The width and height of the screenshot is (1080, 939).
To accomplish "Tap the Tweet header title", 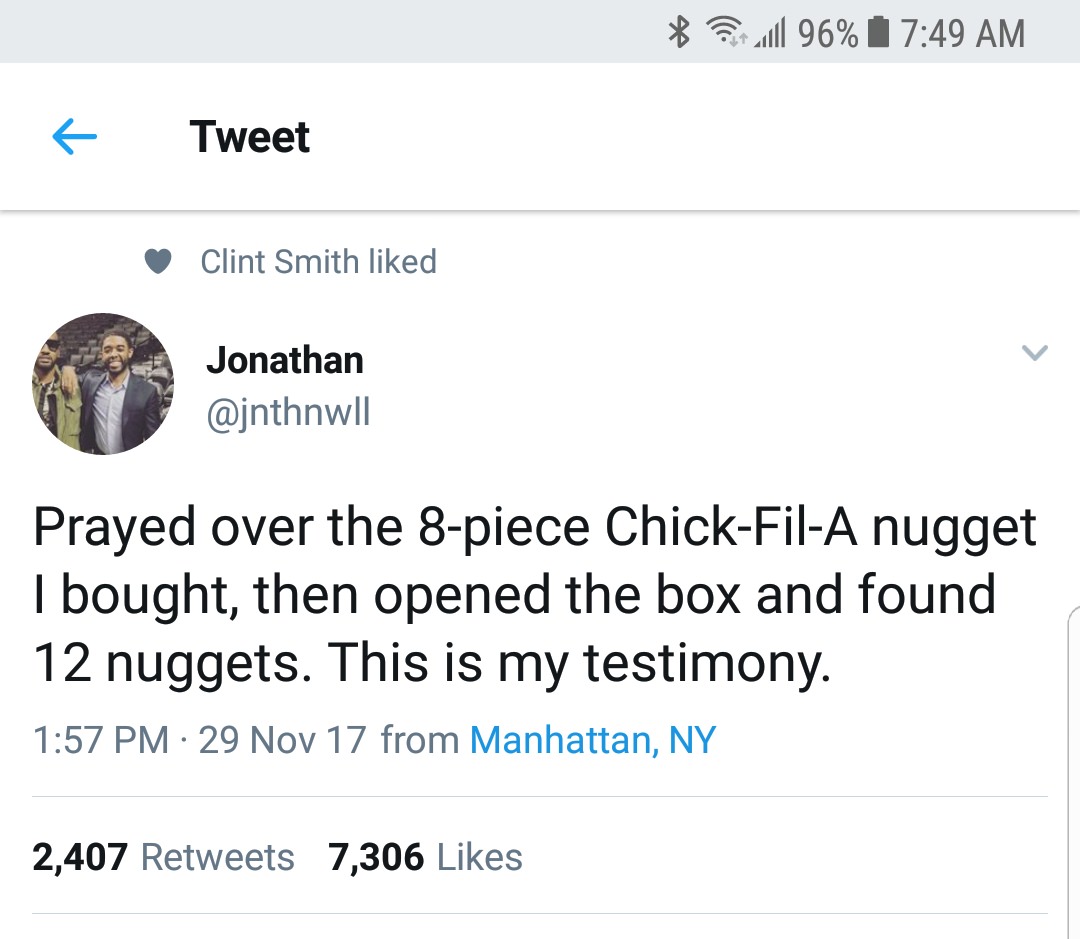I will click(x=249, y=136).
